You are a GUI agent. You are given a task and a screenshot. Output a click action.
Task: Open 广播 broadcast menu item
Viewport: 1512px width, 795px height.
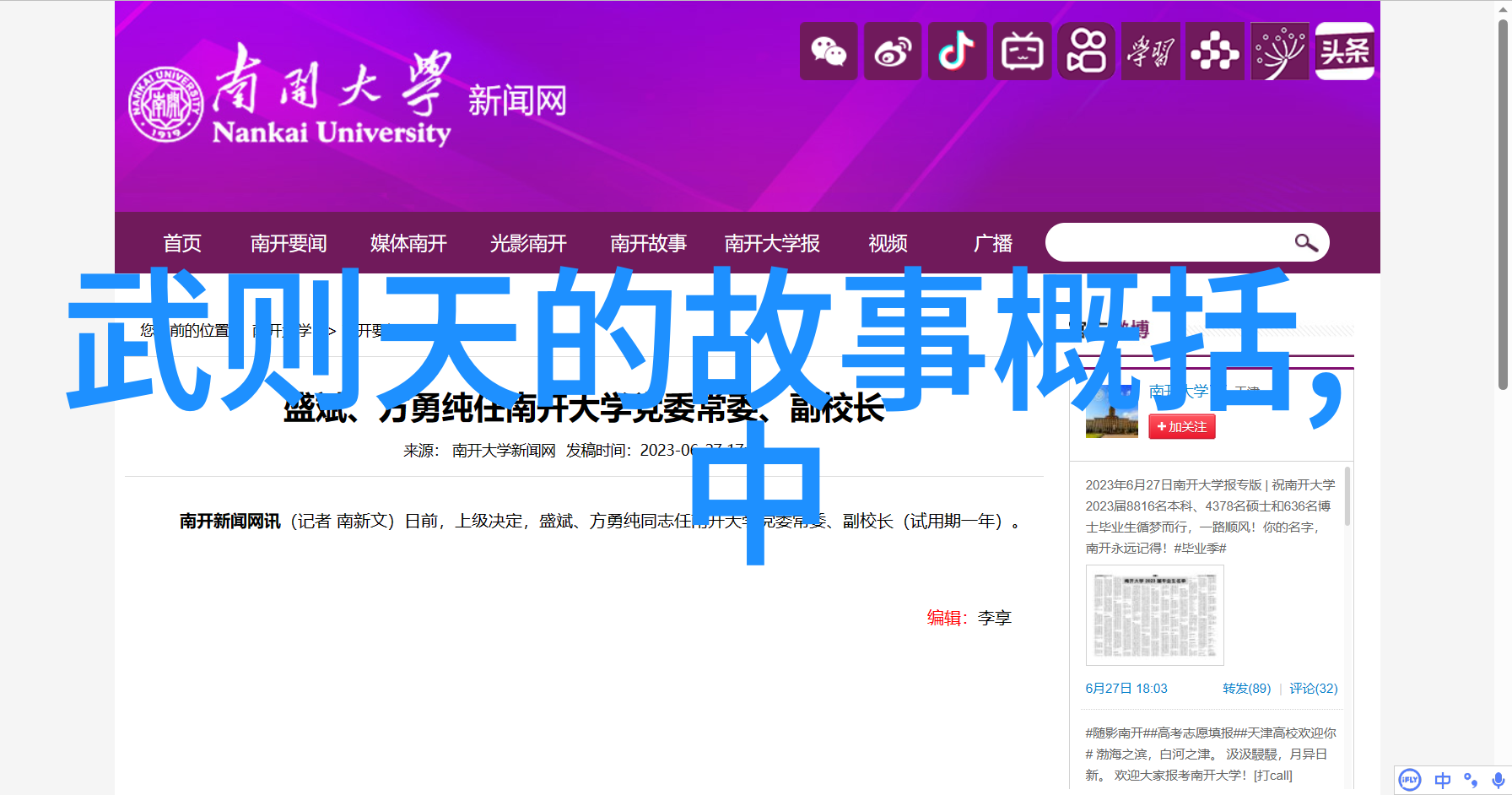pos(993,243)
